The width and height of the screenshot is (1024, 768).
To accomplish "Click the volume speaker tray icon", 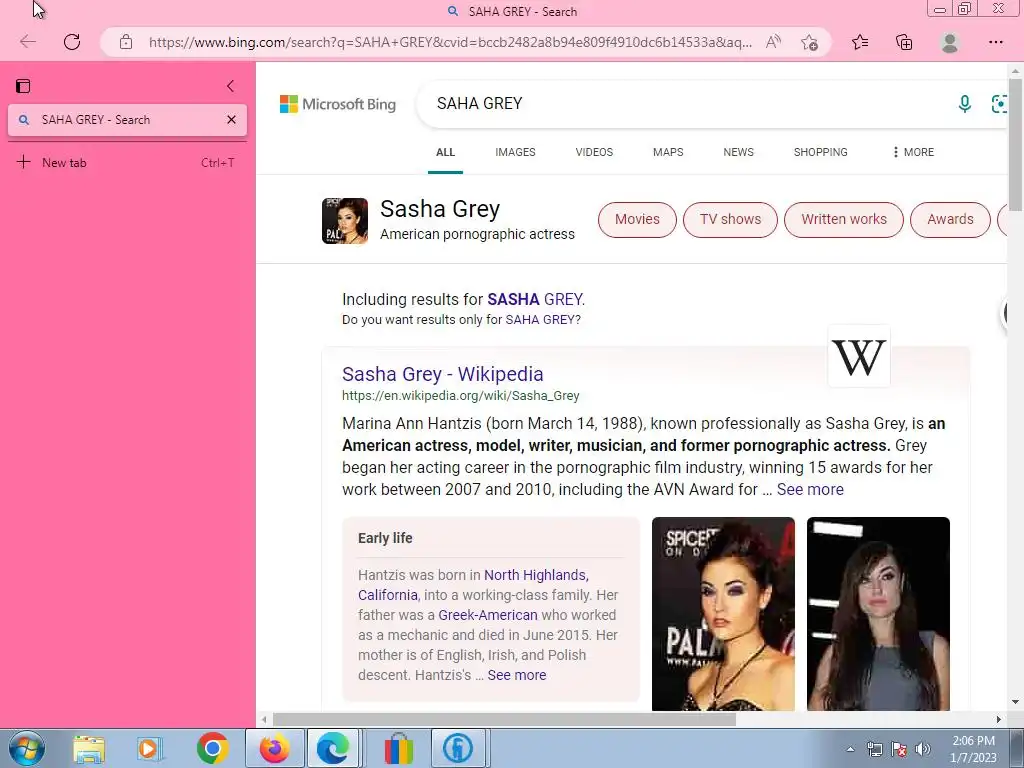I will (x=923, y=749).
